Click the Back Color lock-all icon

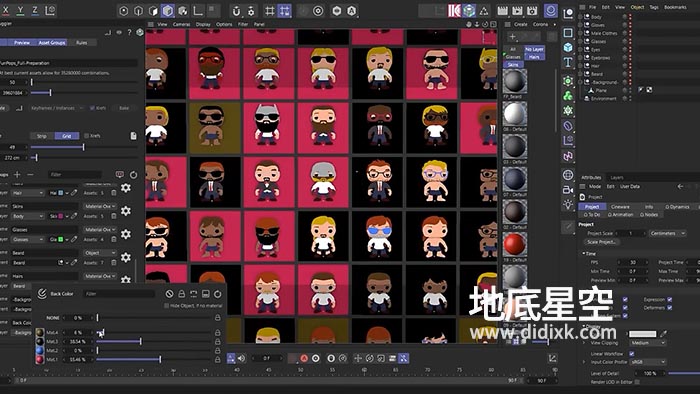181,294
